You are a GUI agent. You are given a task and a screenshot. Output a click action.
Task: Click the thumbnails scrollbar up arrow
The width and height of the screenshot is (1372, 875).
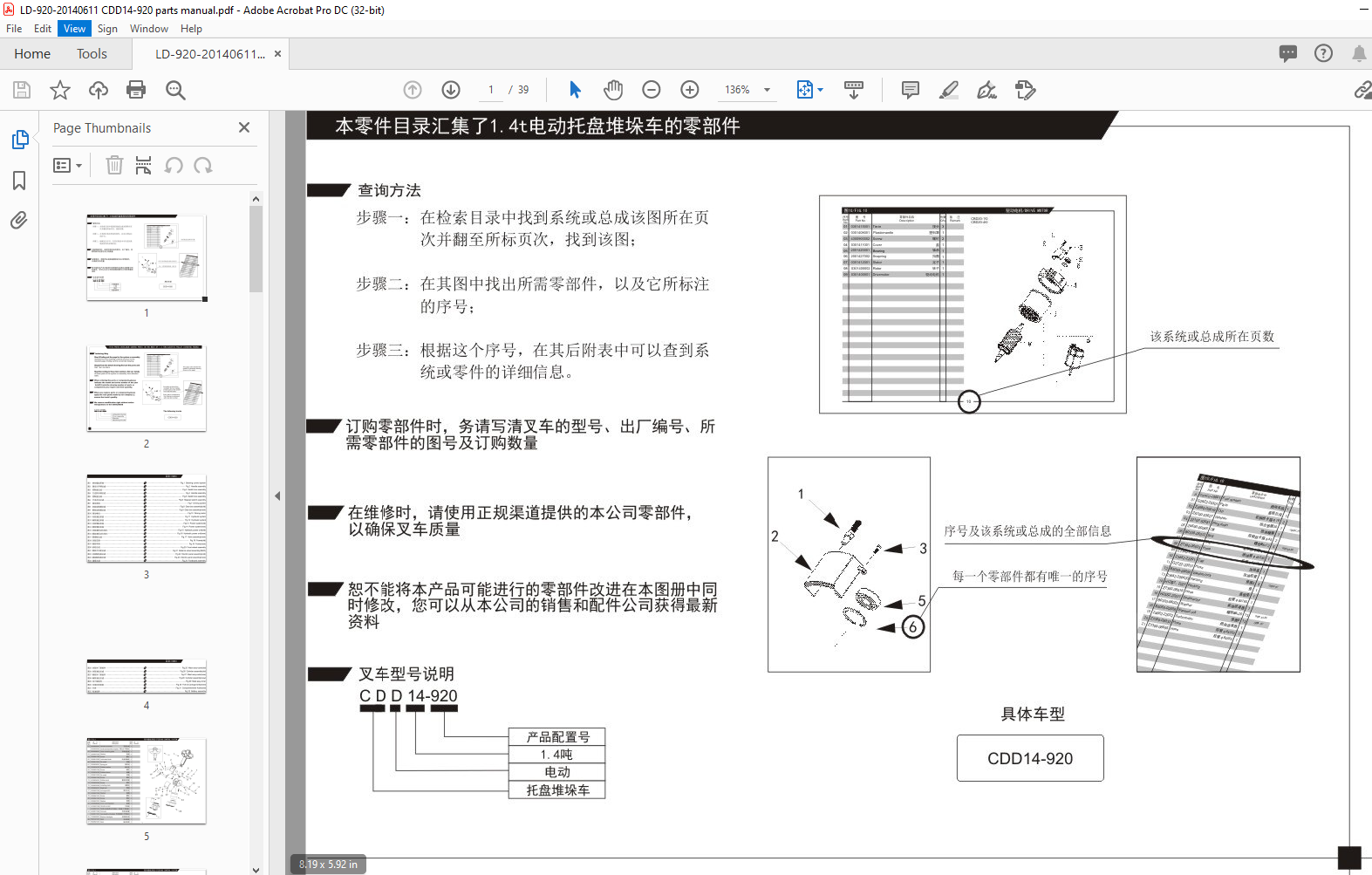256,199
